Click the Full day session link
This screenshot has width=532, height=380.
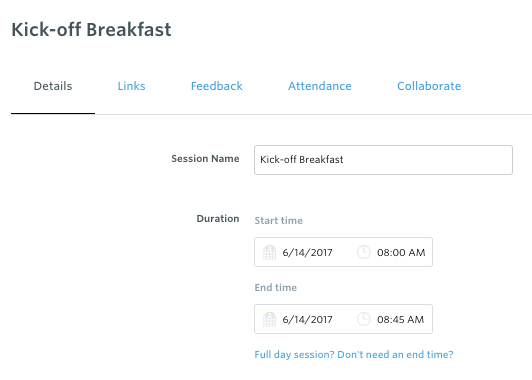pyautogui.click(x=354, y=355)
